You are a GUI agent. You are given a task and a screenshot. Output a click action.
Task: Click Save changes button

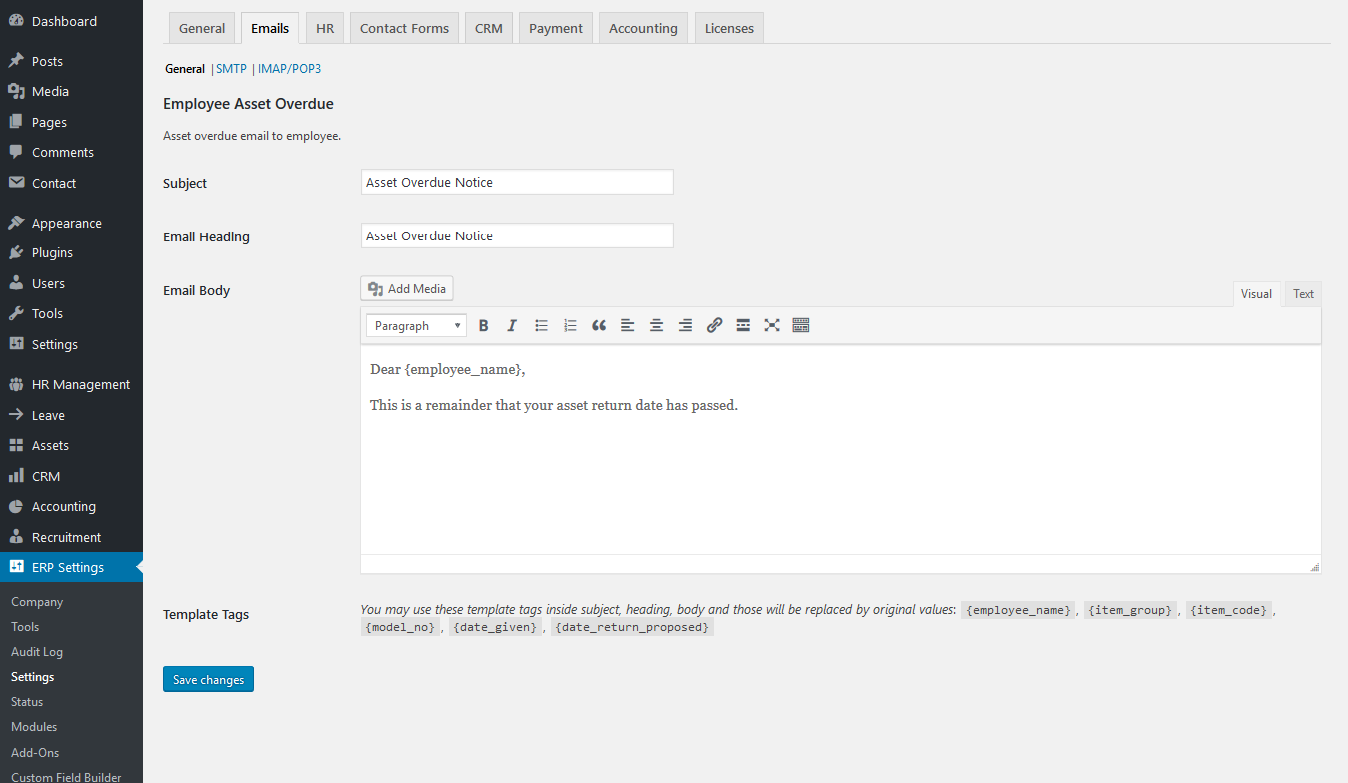tap(208, 679)
